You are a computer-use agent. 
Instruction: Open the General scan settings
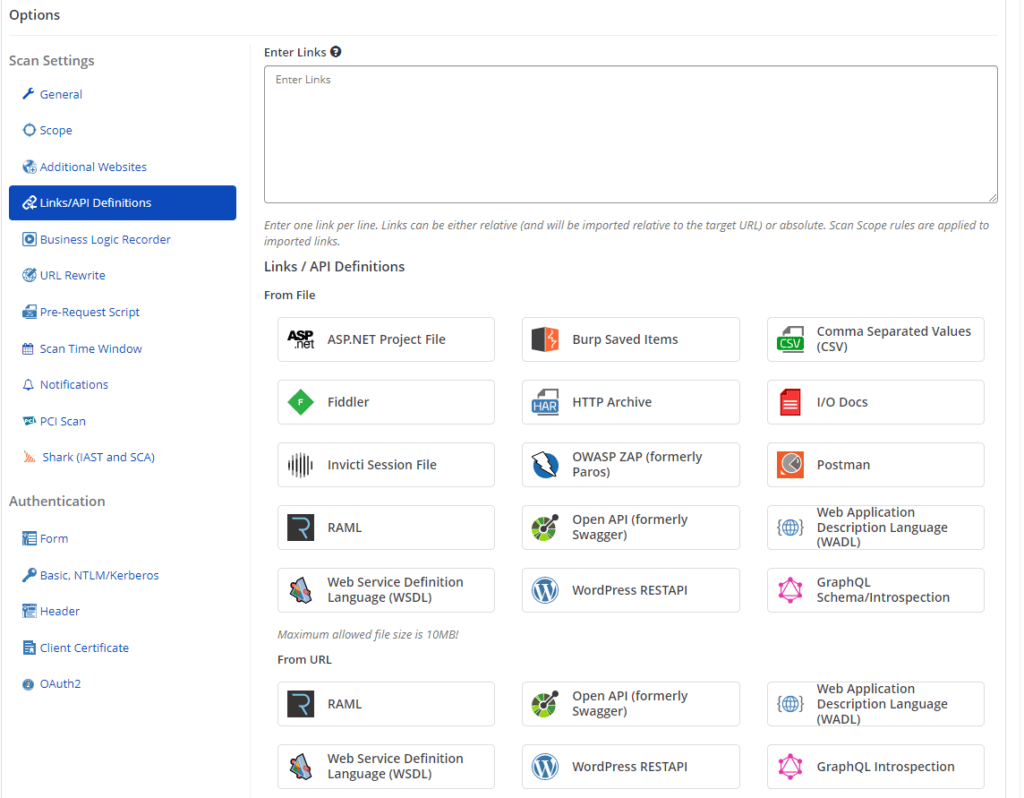pyautogui.click(x=61, y=94)
